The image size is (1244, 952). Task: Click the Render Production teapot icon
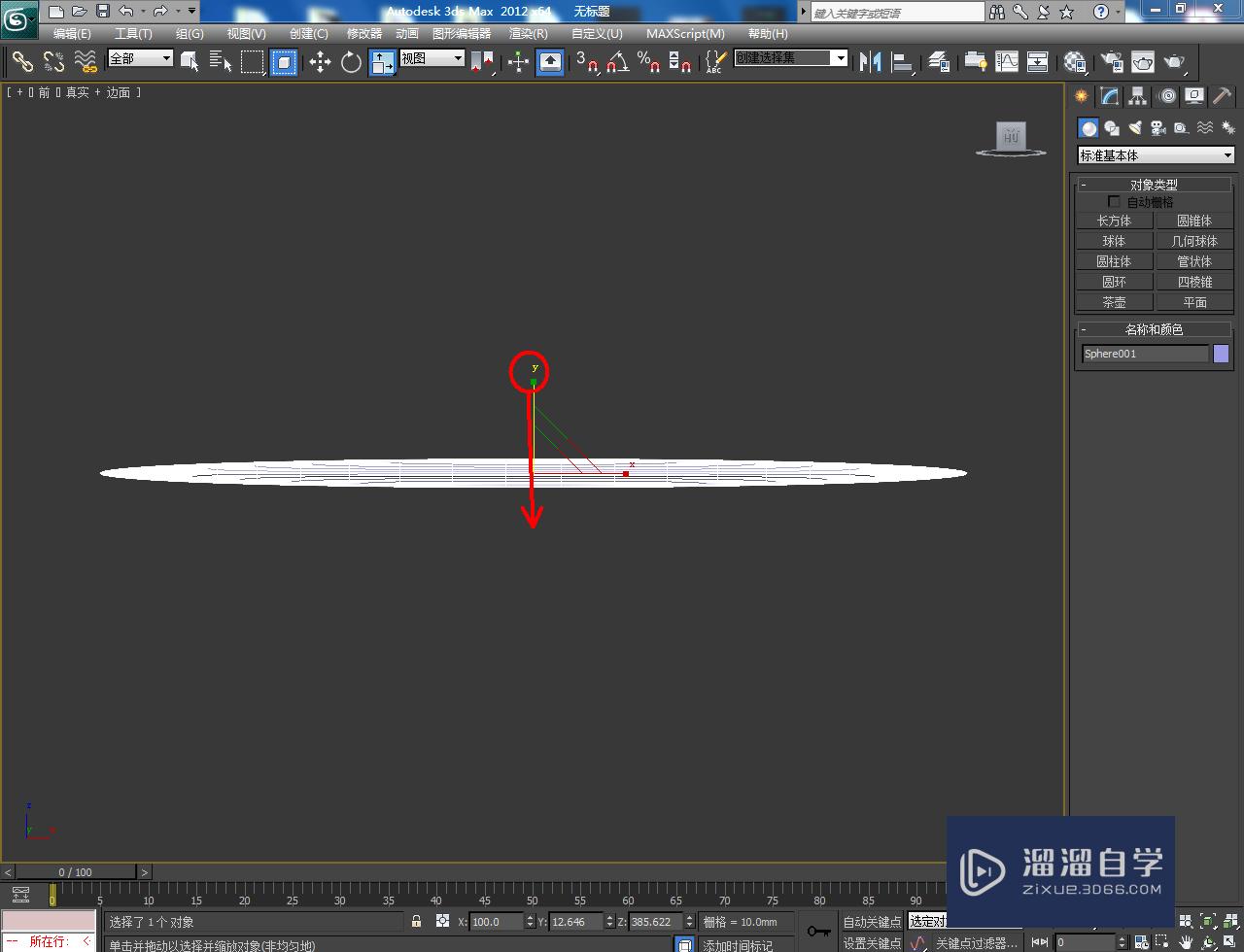click(1175, 62)
